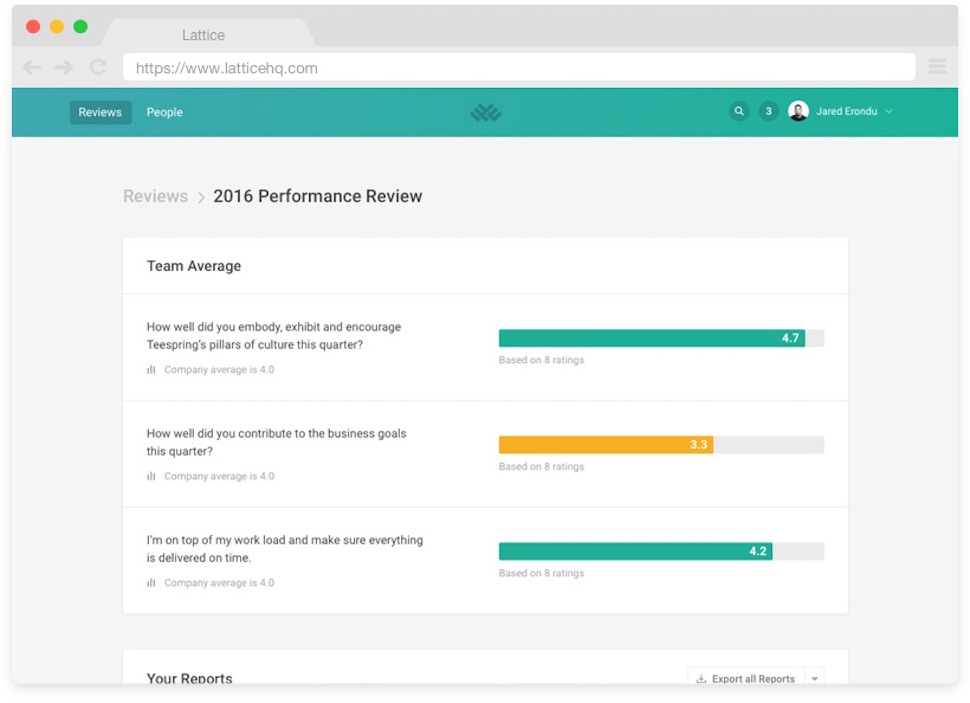
Task: Click the green 4.2 rating bar
Action: [x=635, y=551]
